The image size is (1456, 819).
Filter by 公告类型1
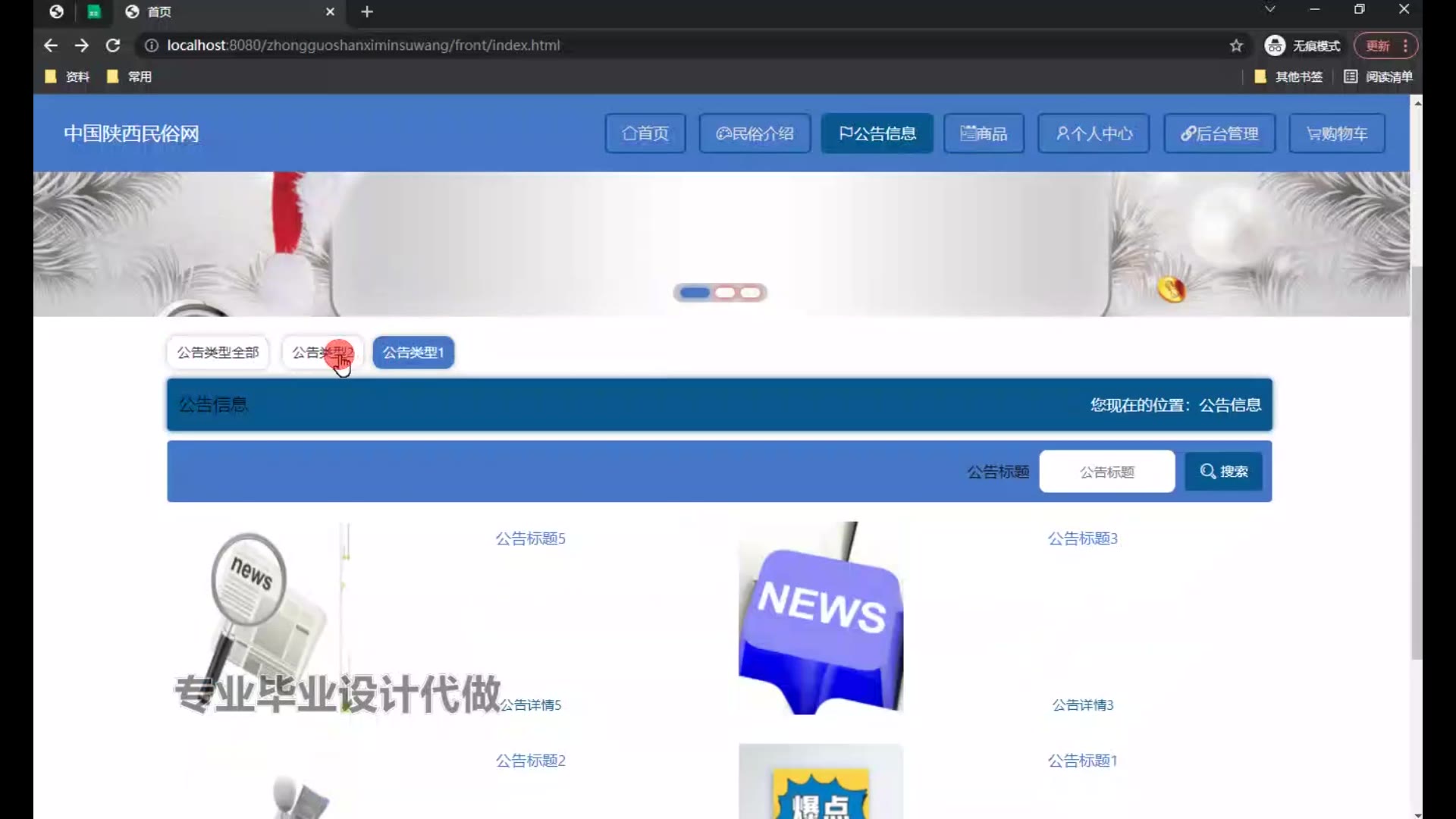click(413, 353)
